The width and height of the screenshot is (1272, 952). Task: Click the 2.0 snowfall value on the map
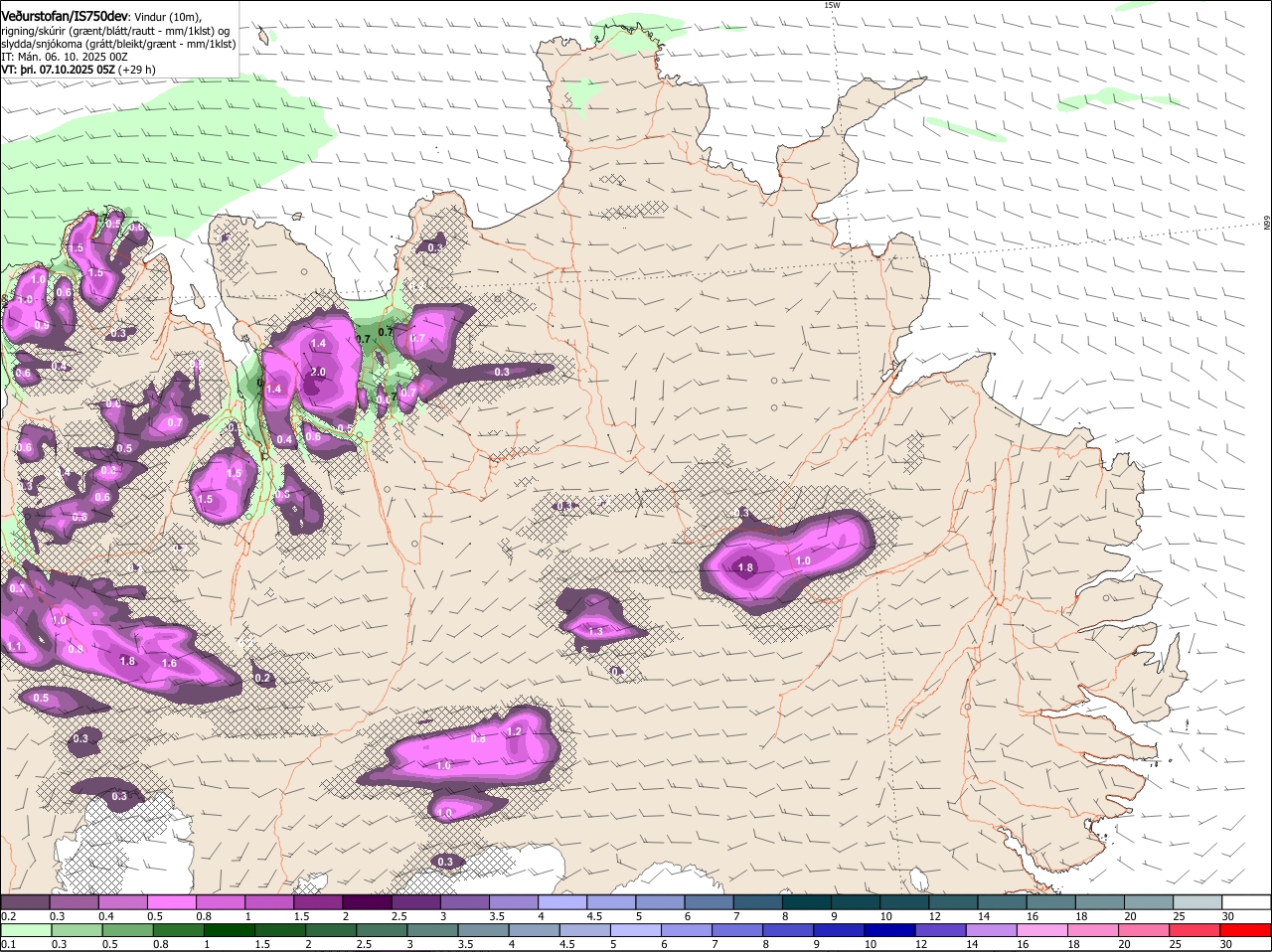(318, 372)
